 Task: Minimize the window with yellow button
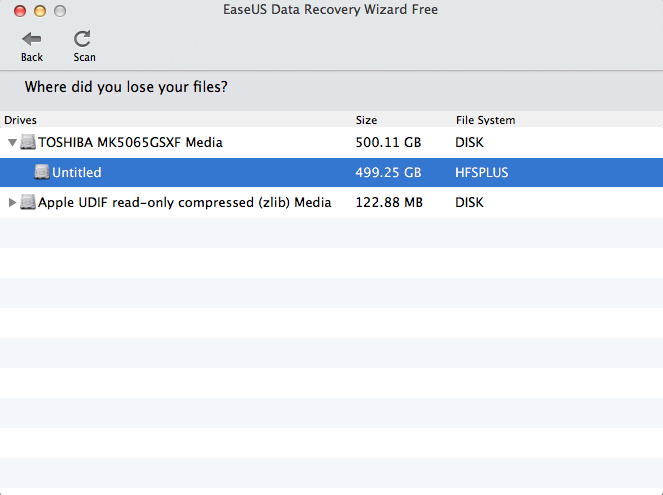coord(40,11)
